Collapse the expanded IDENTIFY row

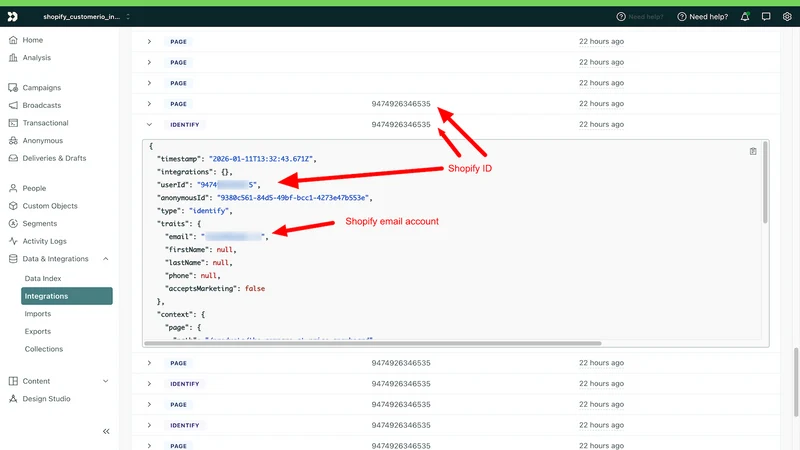pos(149,124)
